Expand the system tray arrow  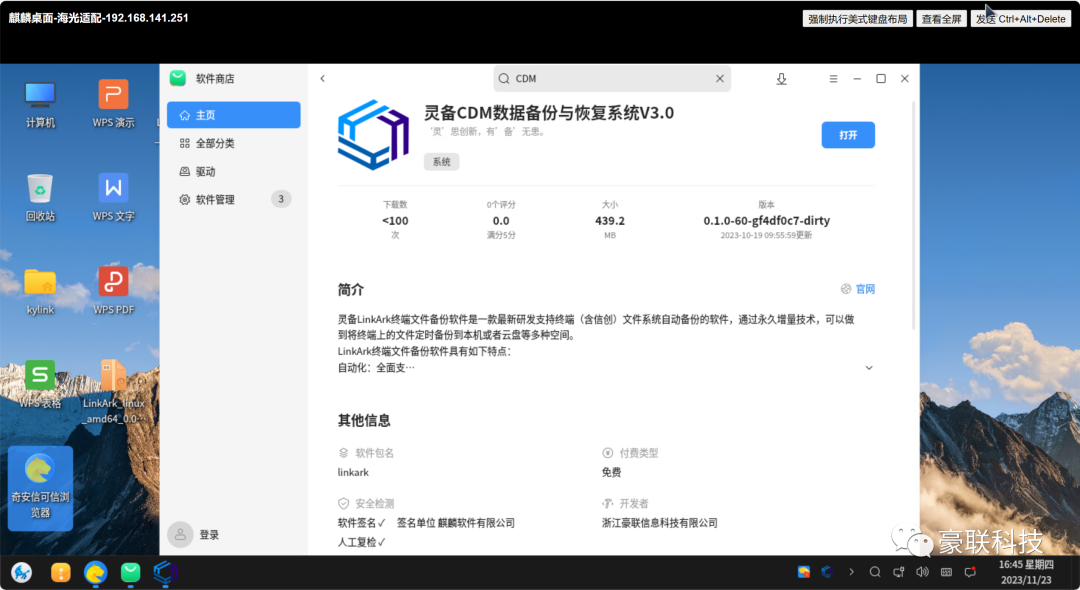851,571
